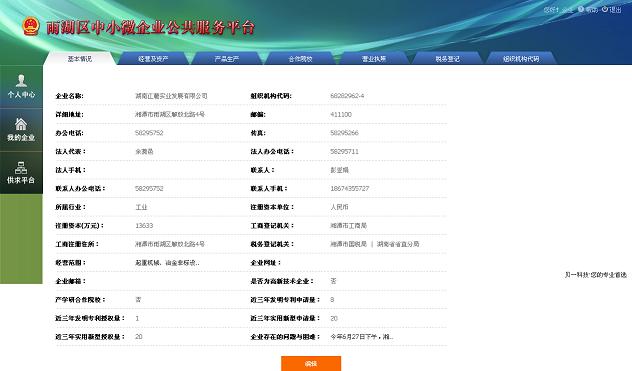Click the legal representative name beside 法人代表
632x371 pixels.
(144, 151)
